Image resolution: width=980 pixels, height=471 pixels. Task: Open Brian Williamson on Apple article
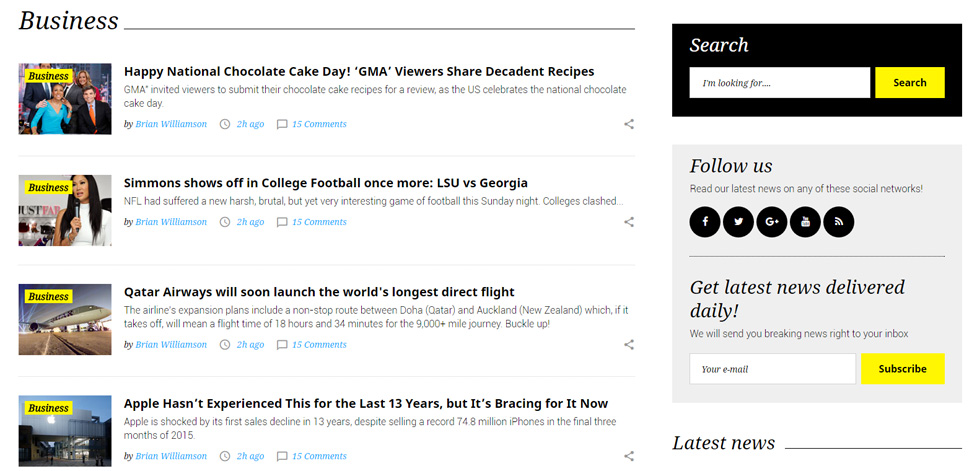point(171,456)
